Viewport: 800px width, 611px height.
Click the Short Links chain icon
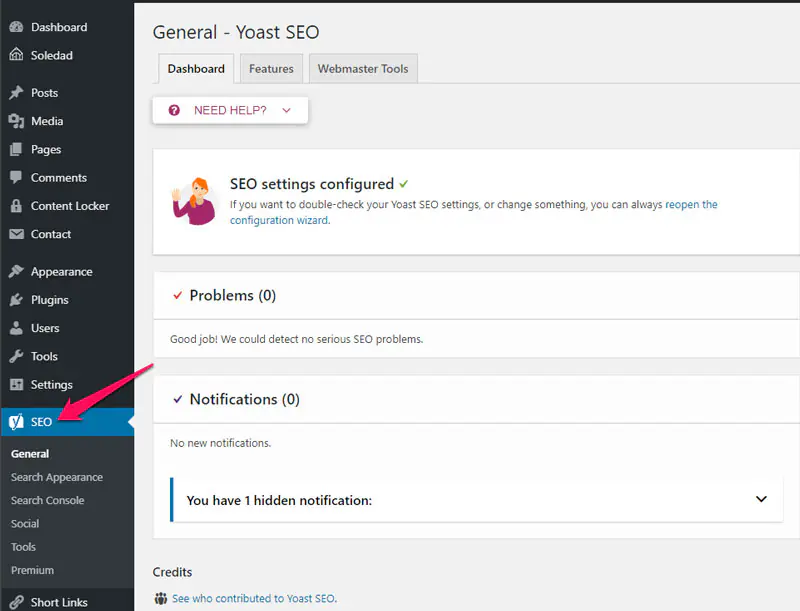click(16, 602)
